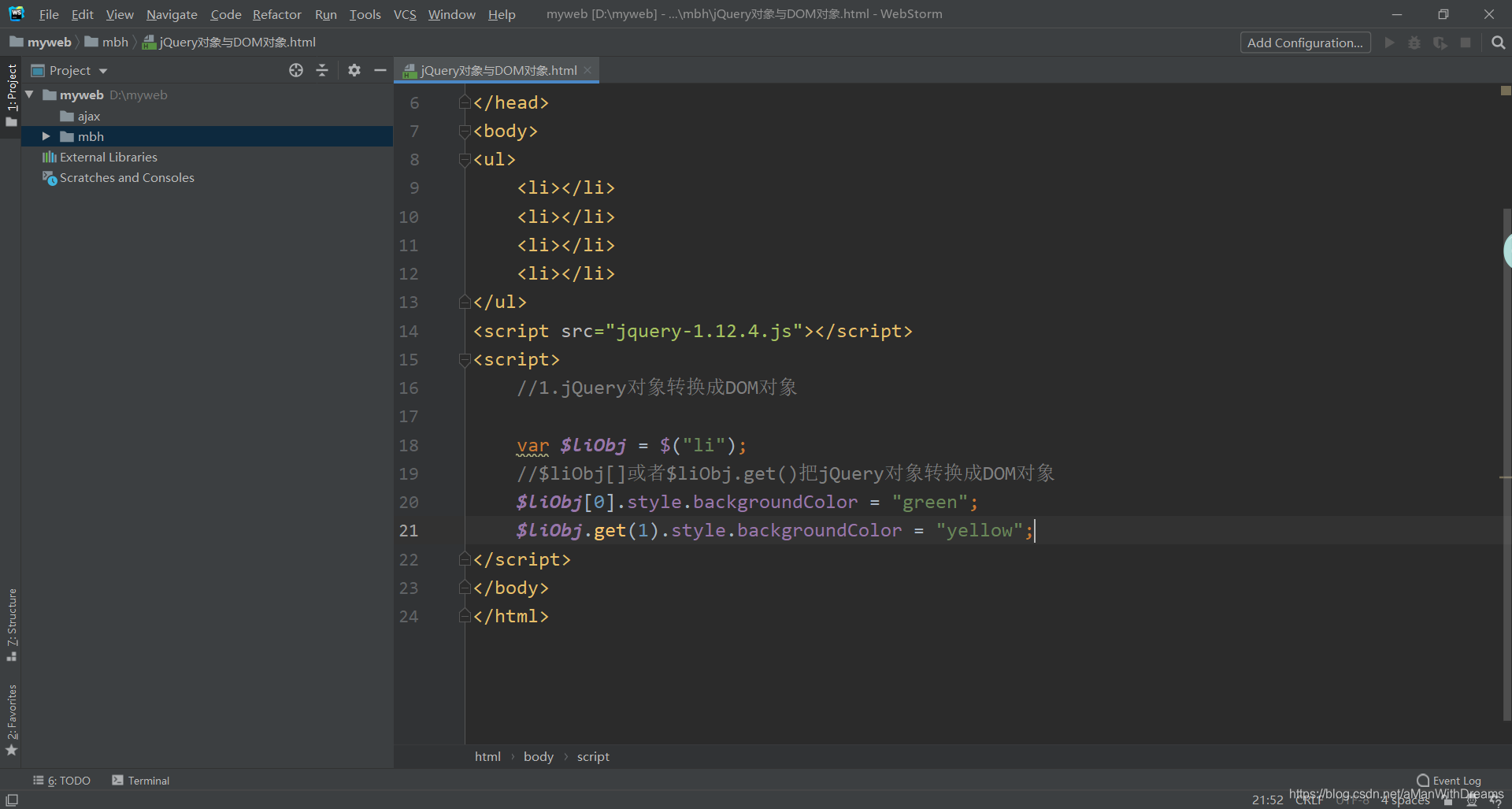Open the Window menu

(451, 14)
